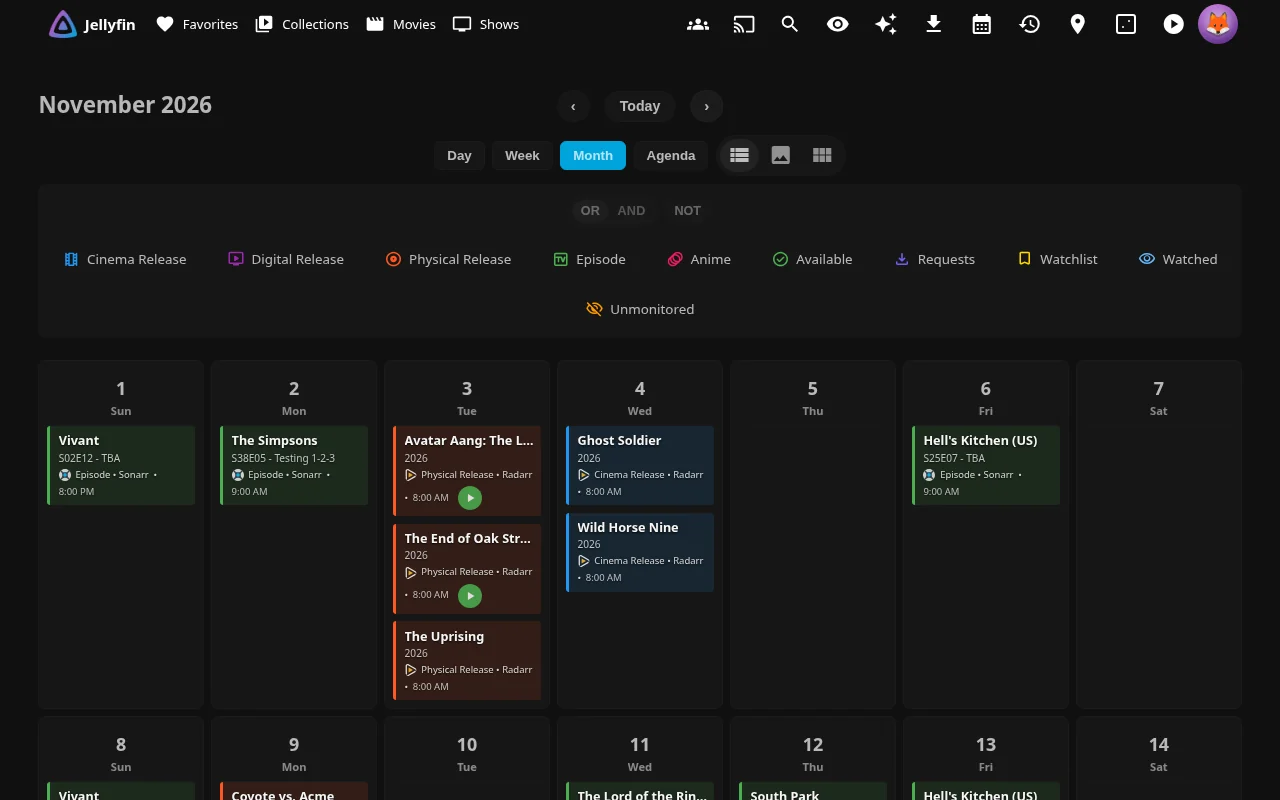The height and width of the screenshot is (800, 1280).
Task: Toggle the Available filter
Action: (x=813, y=259)
